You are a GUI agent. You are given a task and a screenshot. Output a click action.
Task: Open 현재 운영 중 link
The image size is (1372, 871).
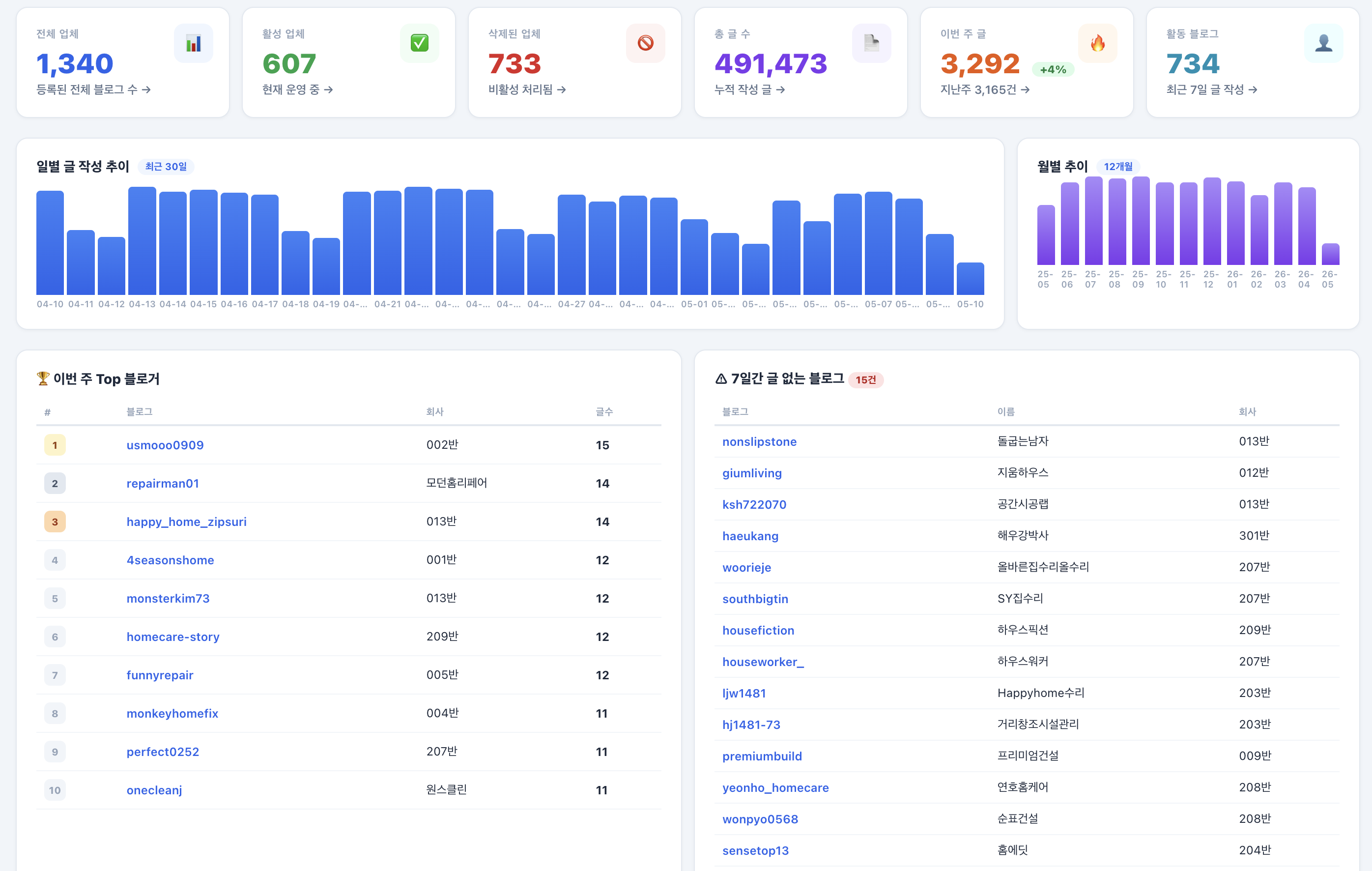coord(297,89)
